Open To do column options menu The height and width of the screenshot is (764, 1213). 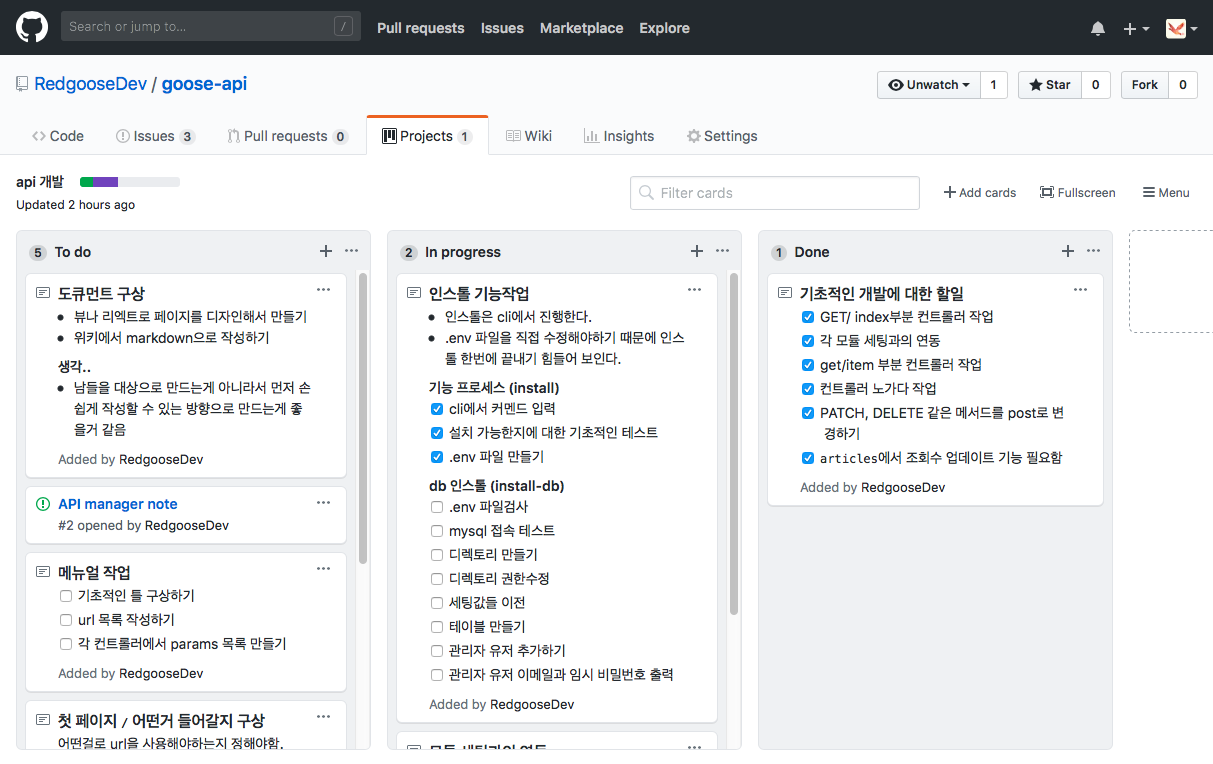point(351,251)
